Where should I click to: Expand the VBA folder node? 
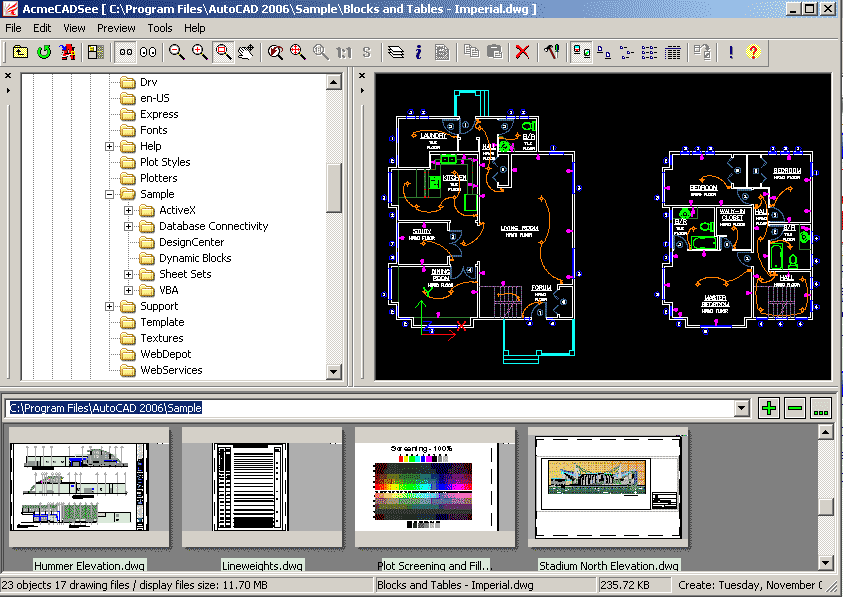point(128,290)
